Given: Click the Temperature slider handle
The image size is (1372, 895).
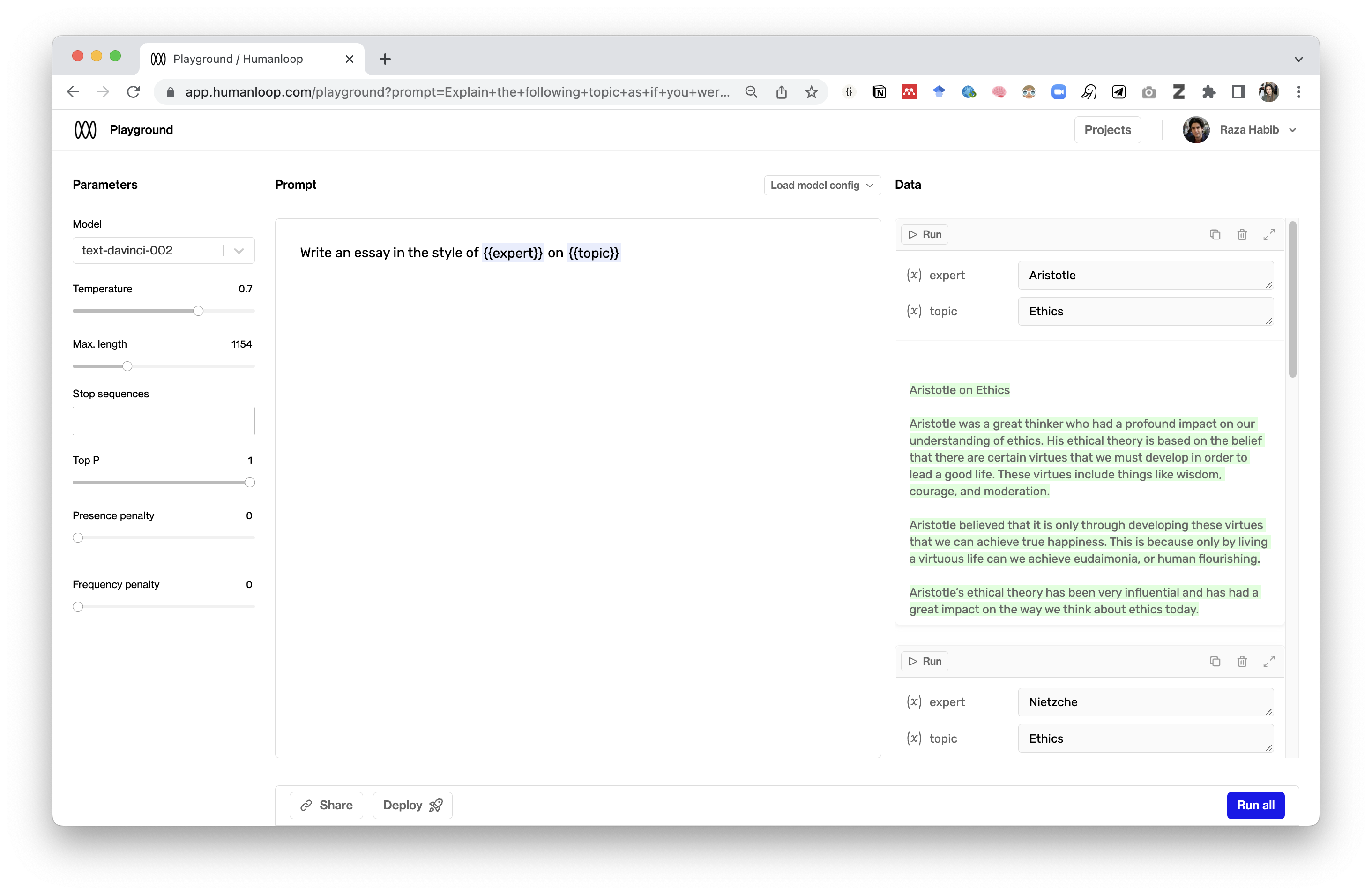Looking at the screenshot, I should (198, 311).
